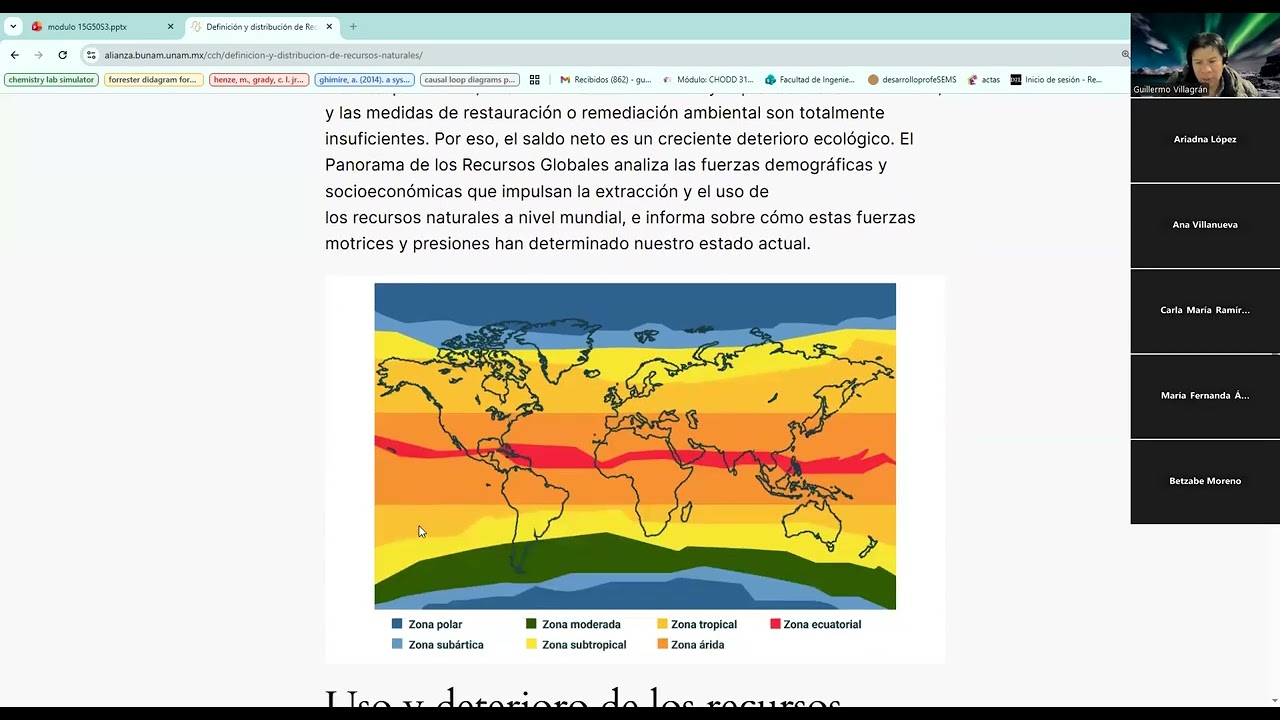Select María Fernanda Á... participant tile
This screenshot has width=1280, height=720.
tap(1205, 396)
